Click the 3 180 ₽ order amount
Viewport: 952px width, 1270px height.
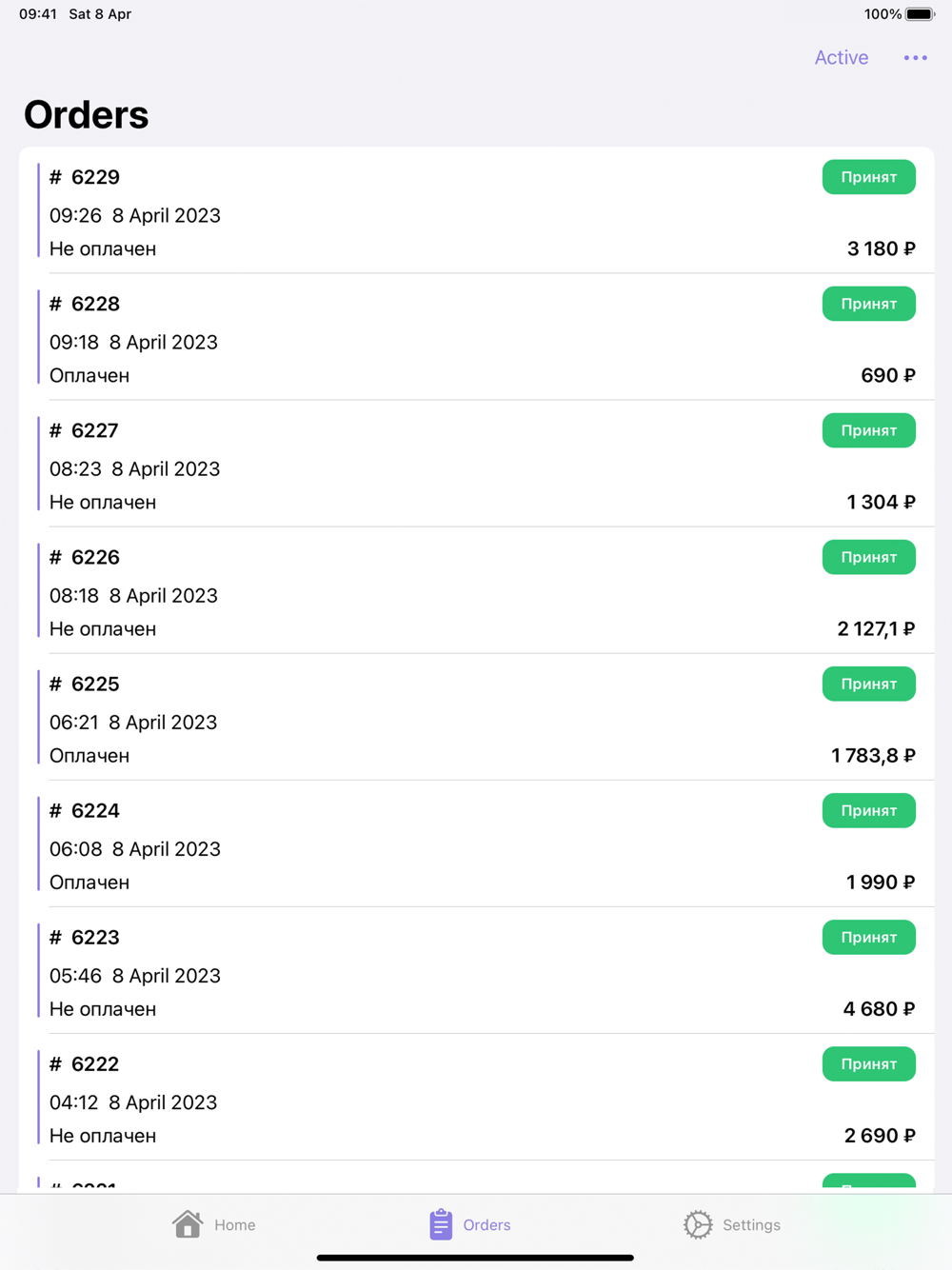pos(881,248)
